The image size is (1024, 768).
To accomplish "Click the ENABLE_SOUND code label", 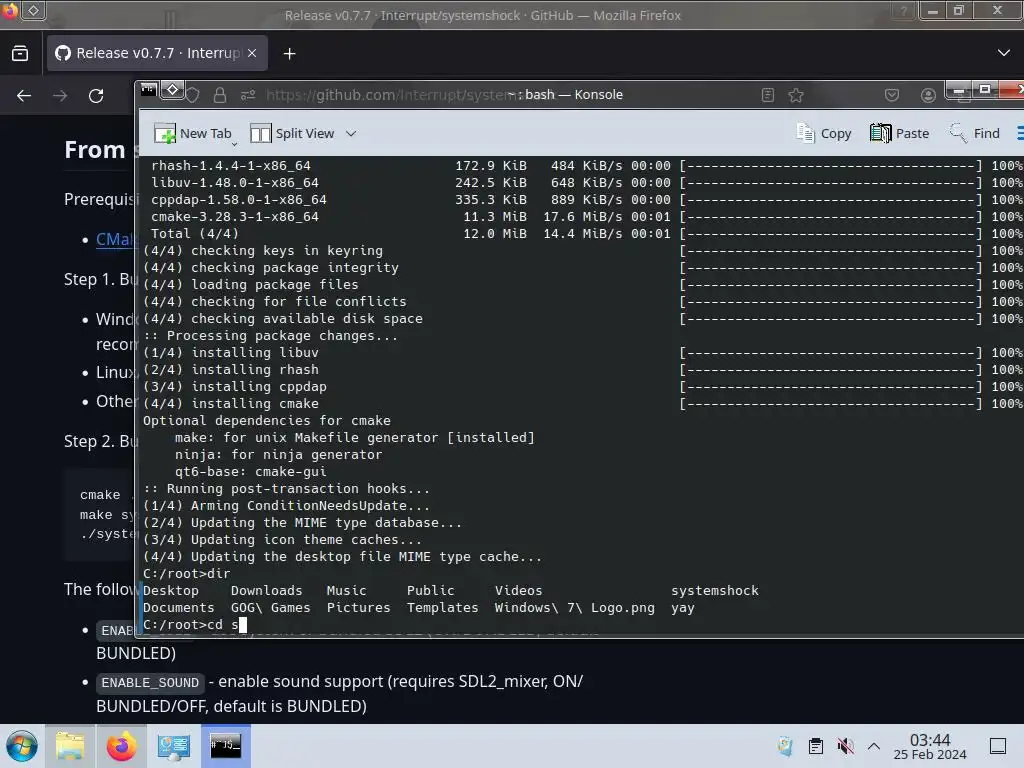I will point(150,682).
